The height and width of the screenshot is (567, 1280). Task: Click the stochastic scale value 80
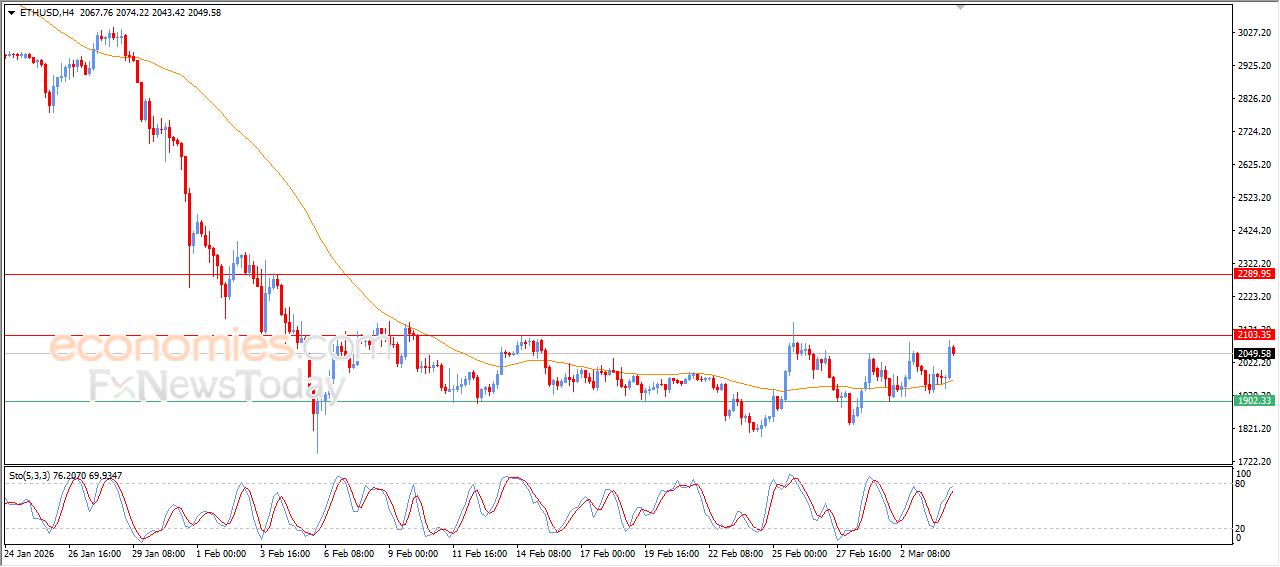(x=1242, y=484)
